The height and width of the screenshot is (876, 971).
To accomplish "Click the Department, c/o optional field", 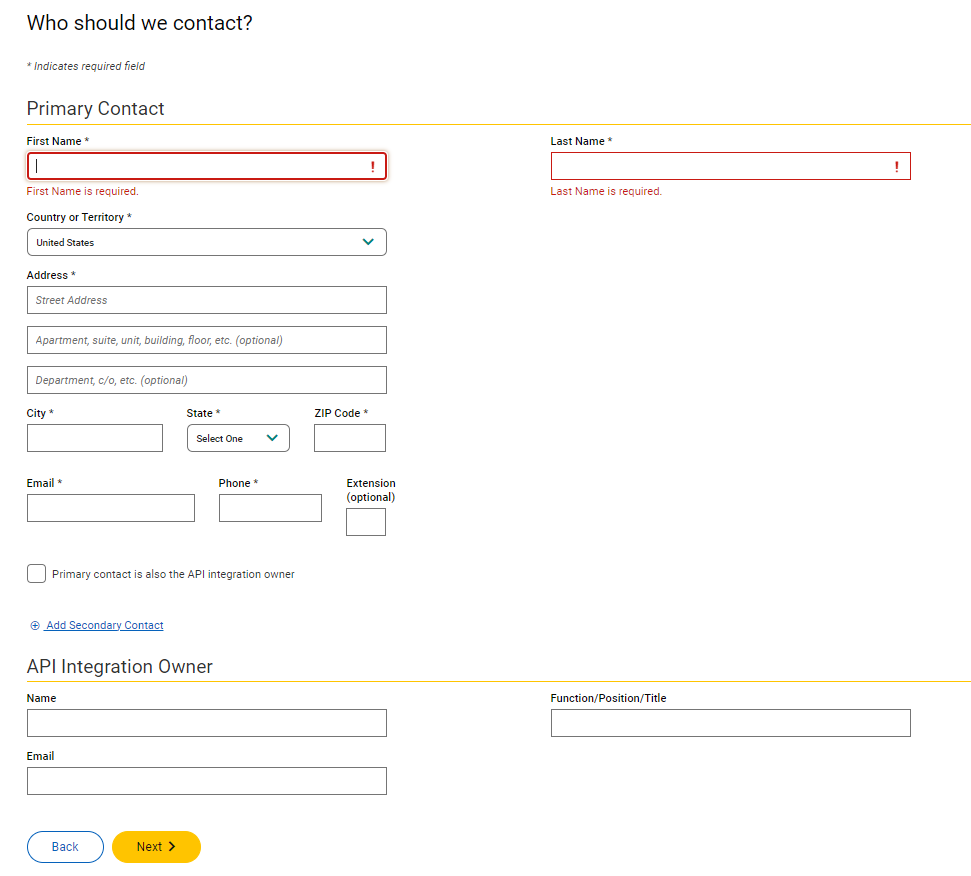I will click(206, 380).
